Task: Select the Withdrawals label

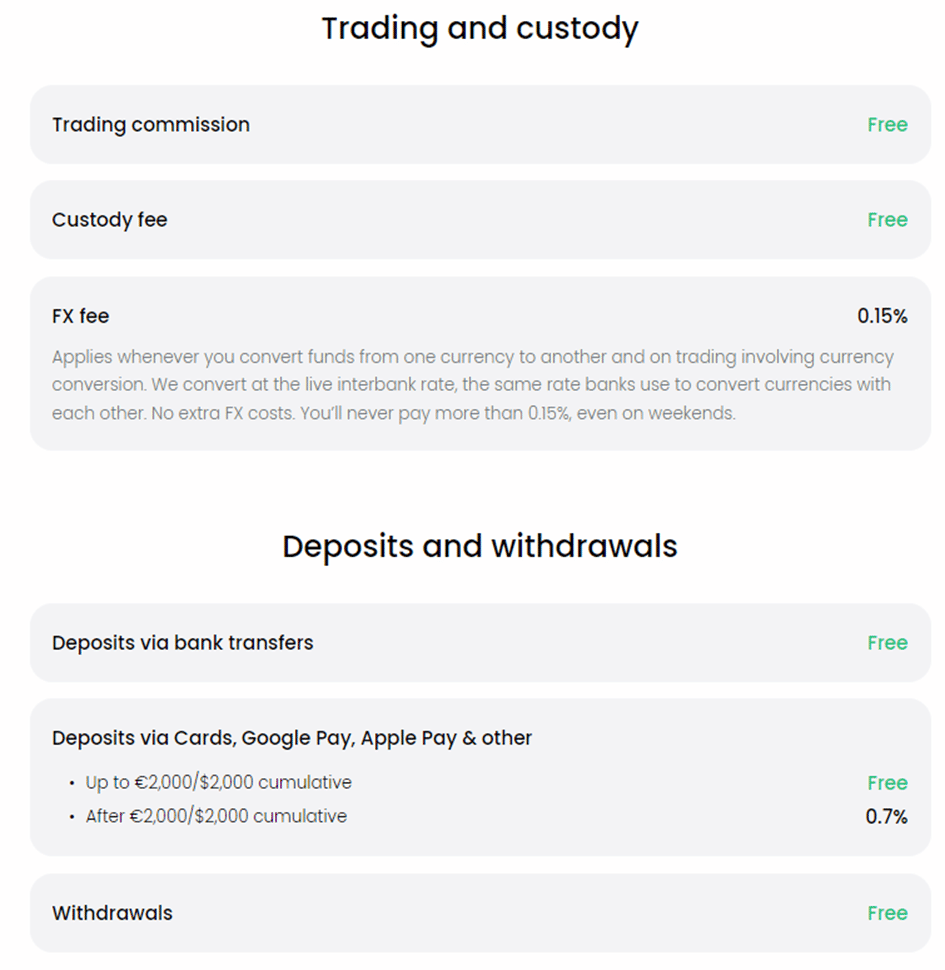Action: (x=112, y=913)
